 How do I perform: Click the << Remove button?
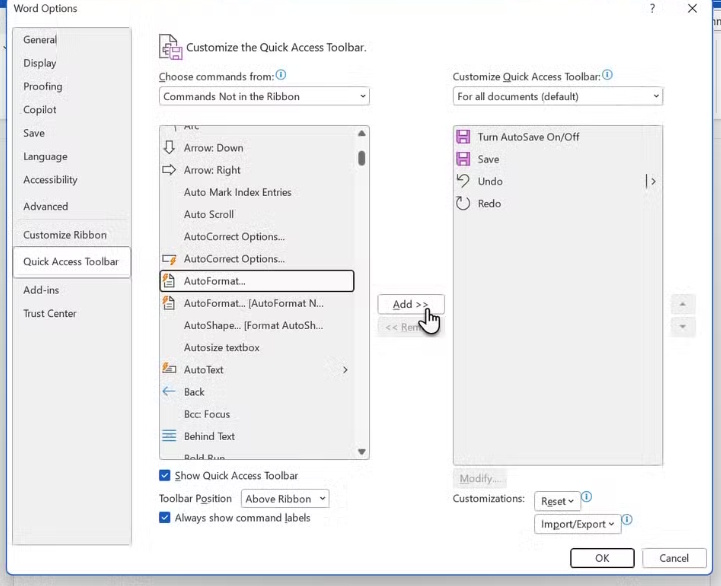pos(411,327)
